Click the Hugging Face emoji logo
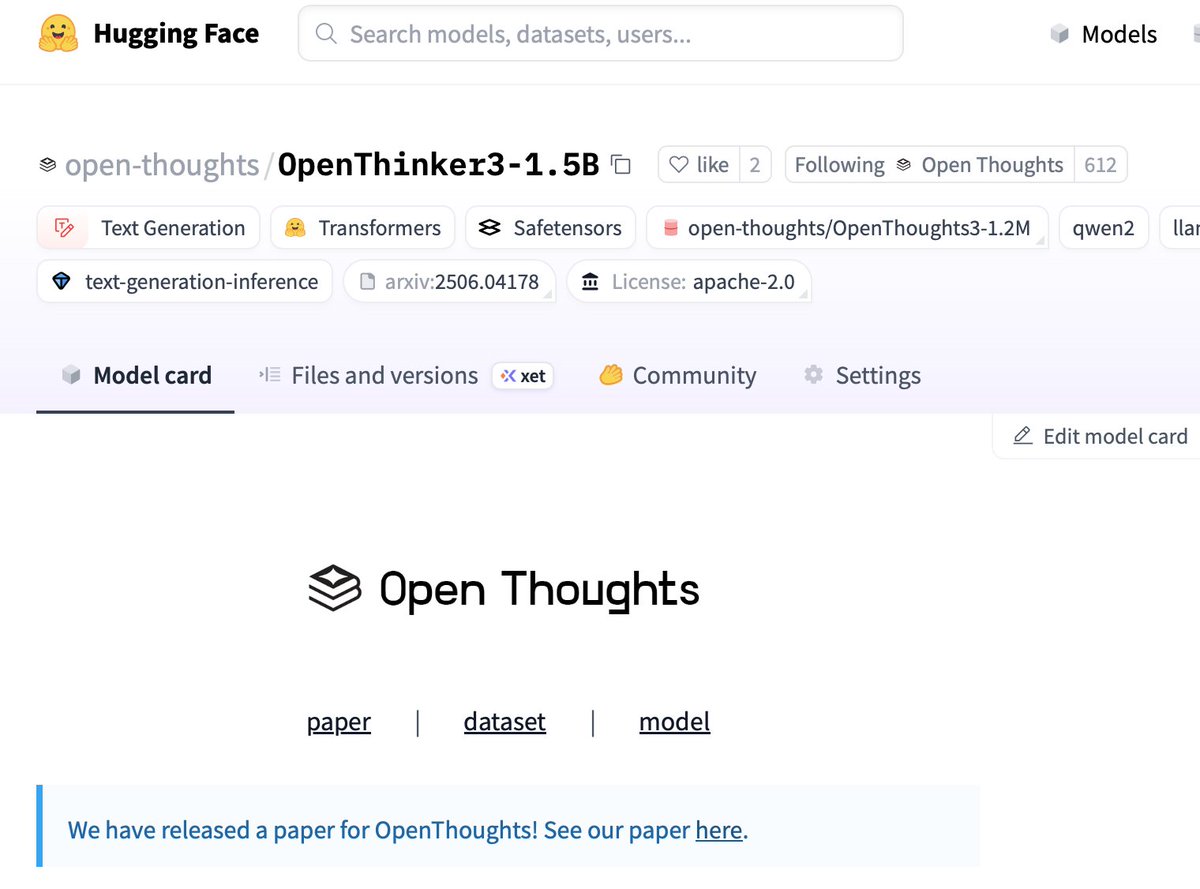This screenshot has height=889, width=1200. pyautogui.click(x=59, y=34)
